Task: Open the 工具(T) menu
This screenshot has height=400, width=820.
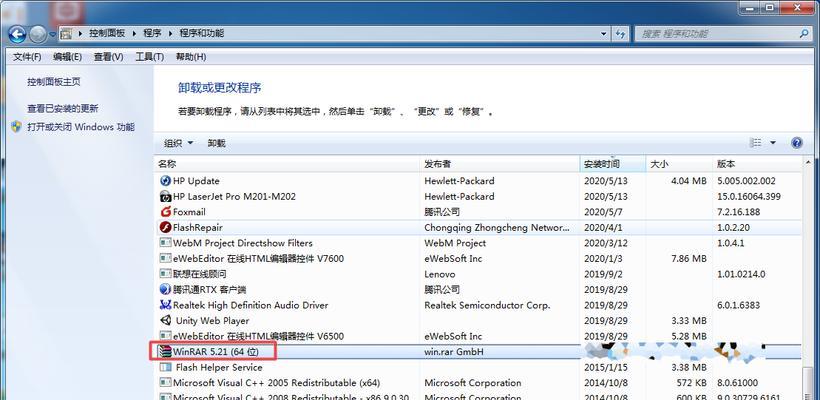Action: pyautogui.click(x=150, y=56)
